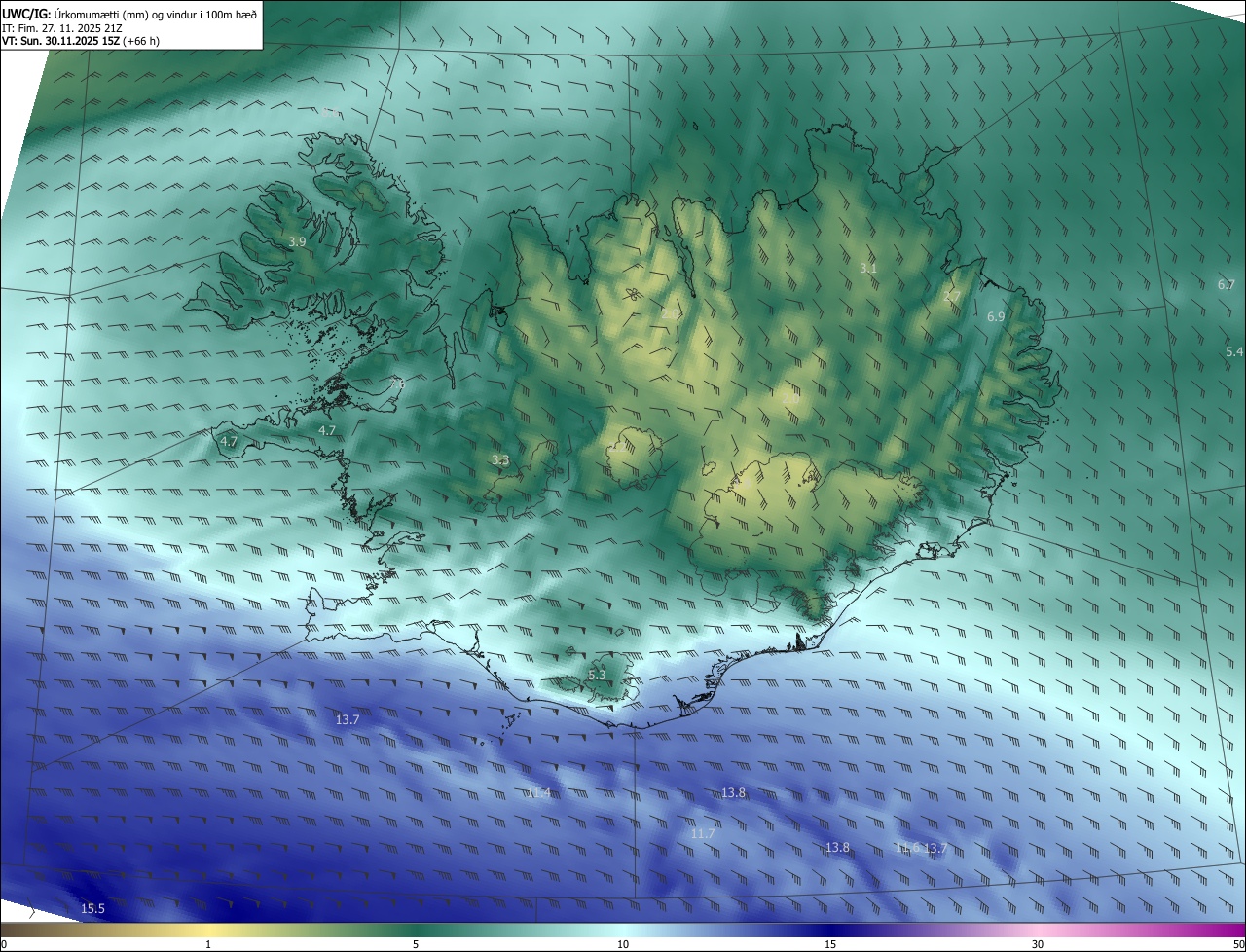The height and width of the screenshot is (952, 1246).
Task: Select the 15 tick on the color scale
Action: click(830, 944)
